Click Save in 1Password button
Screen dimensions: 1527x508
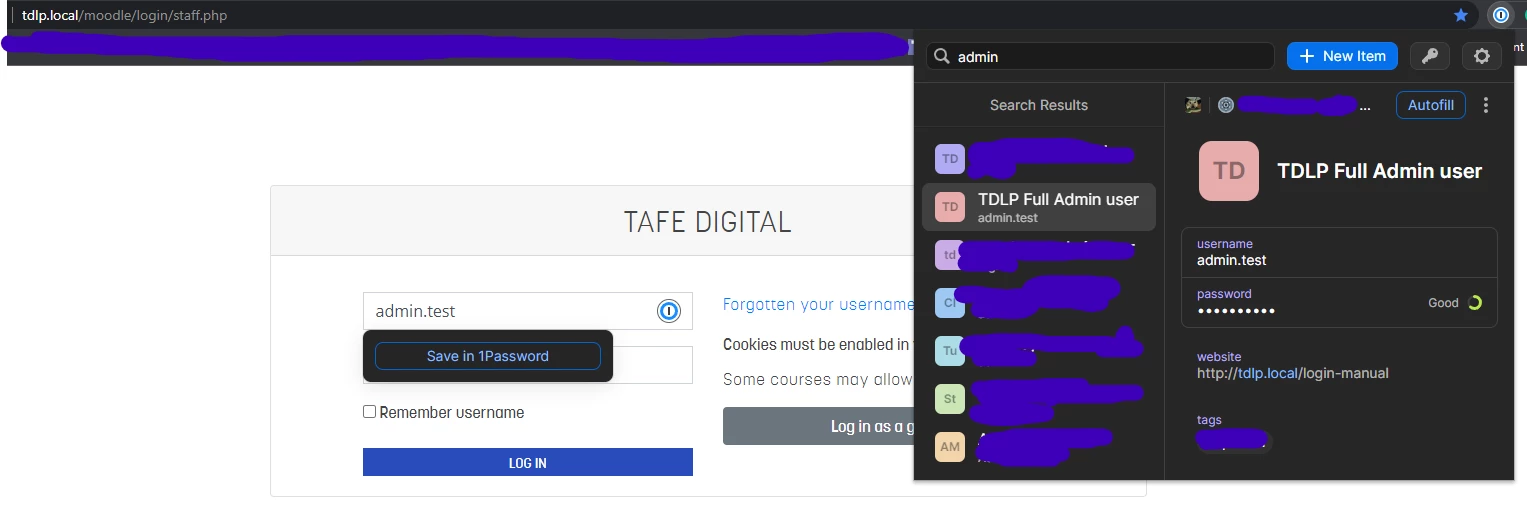[x=488, y=356]
